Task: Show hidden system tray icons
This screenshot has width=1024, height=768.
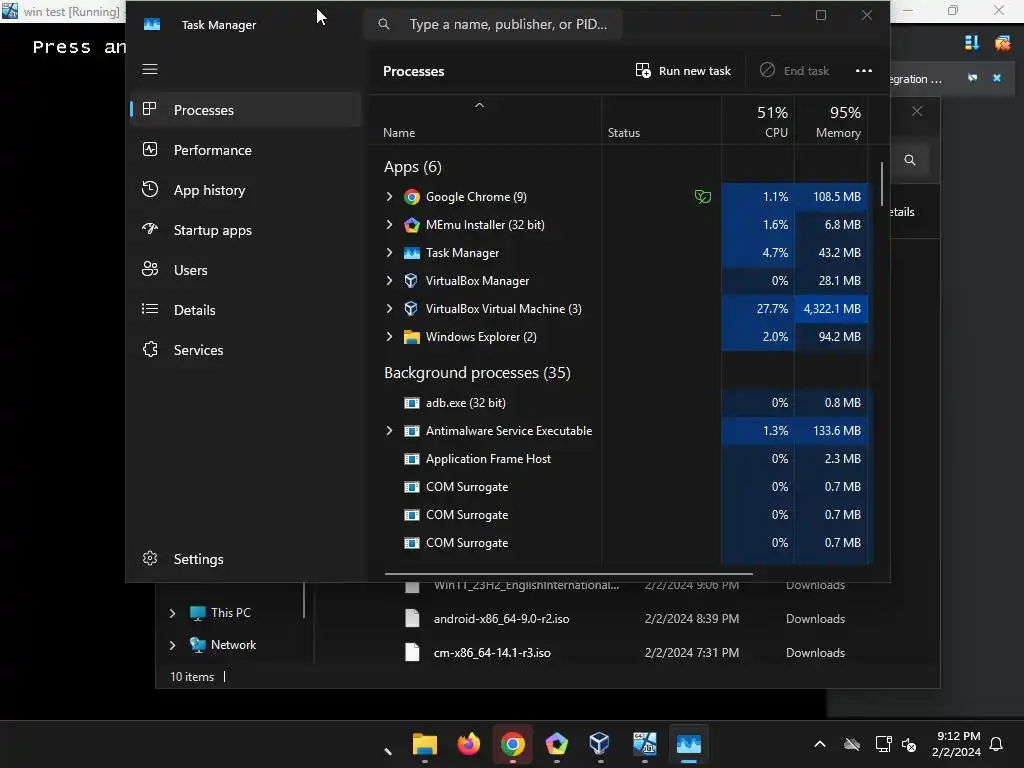Action: [820, 744]
